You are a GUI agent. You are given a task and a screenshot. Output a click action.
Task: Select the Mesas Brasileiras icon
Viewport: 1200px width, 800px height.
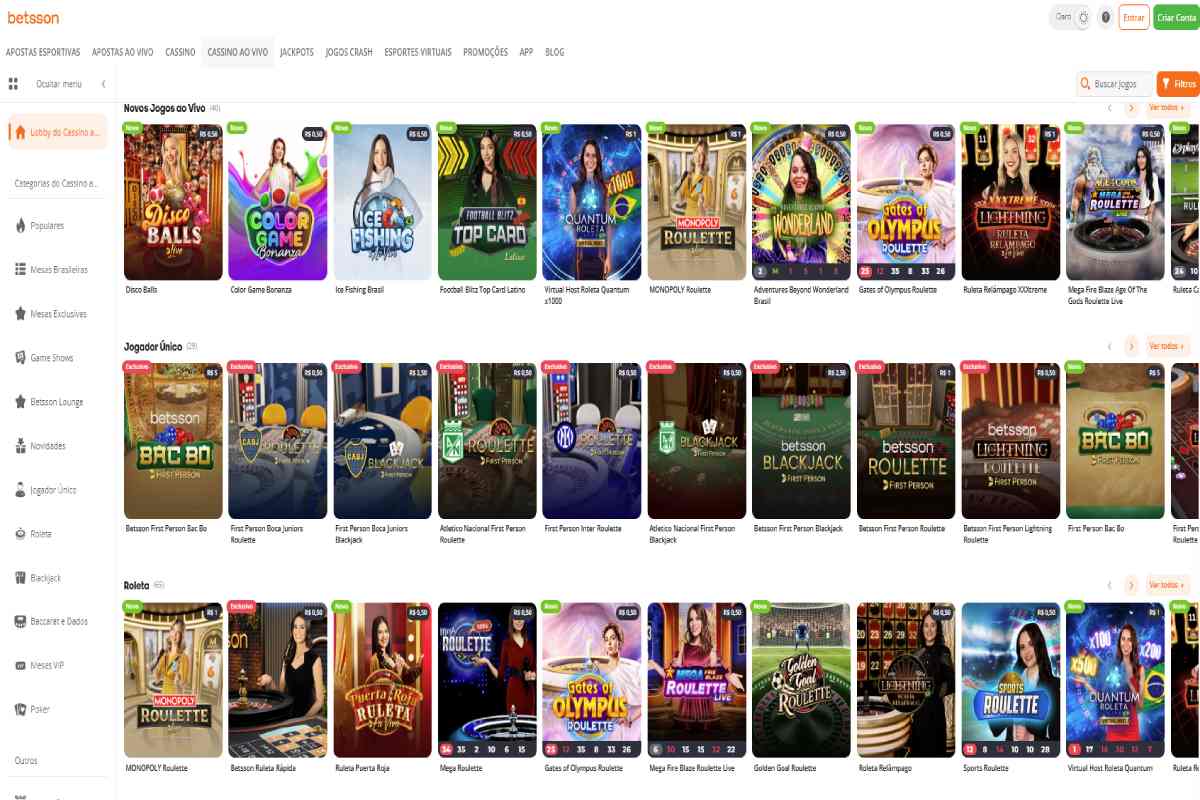click(20, 270)
